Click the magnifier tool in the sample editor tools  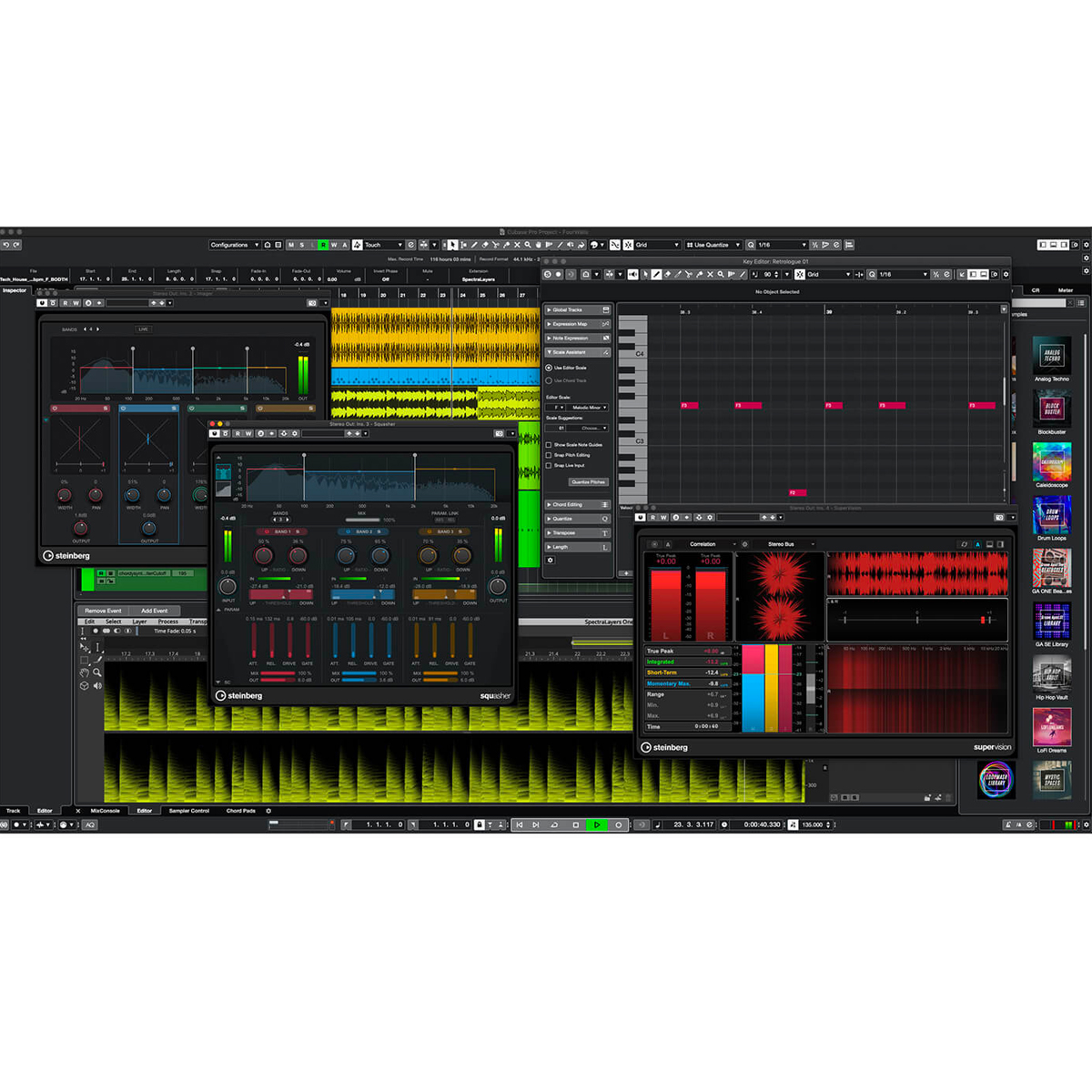pos(96,672)
